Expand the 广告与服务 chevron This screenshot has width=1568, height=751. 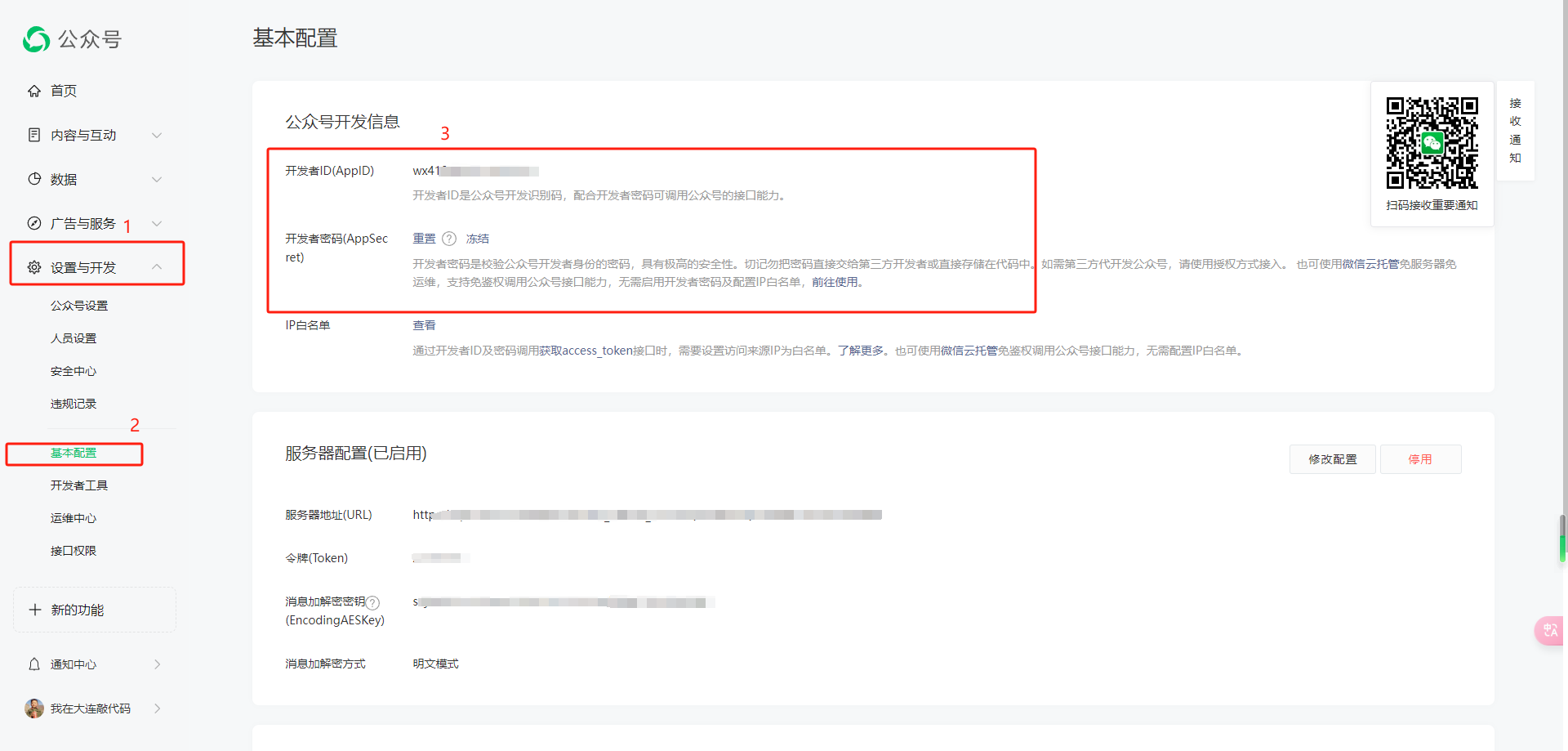[x=157, y=223]
